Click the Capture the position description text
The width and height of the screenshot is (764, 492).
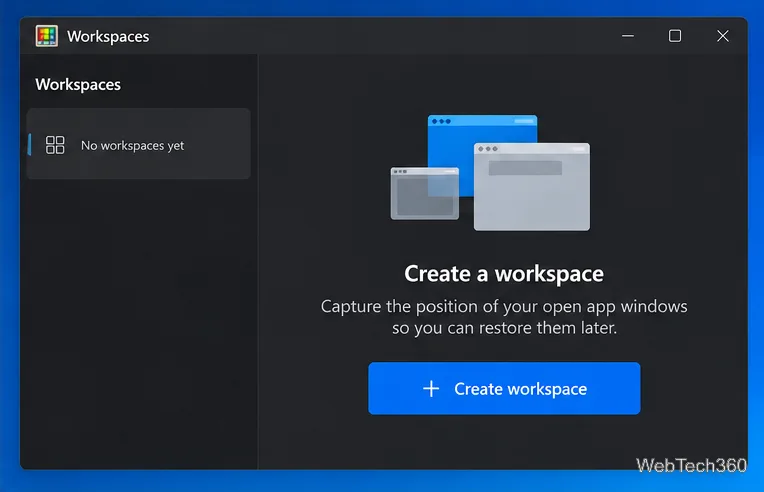pos(504,317)
